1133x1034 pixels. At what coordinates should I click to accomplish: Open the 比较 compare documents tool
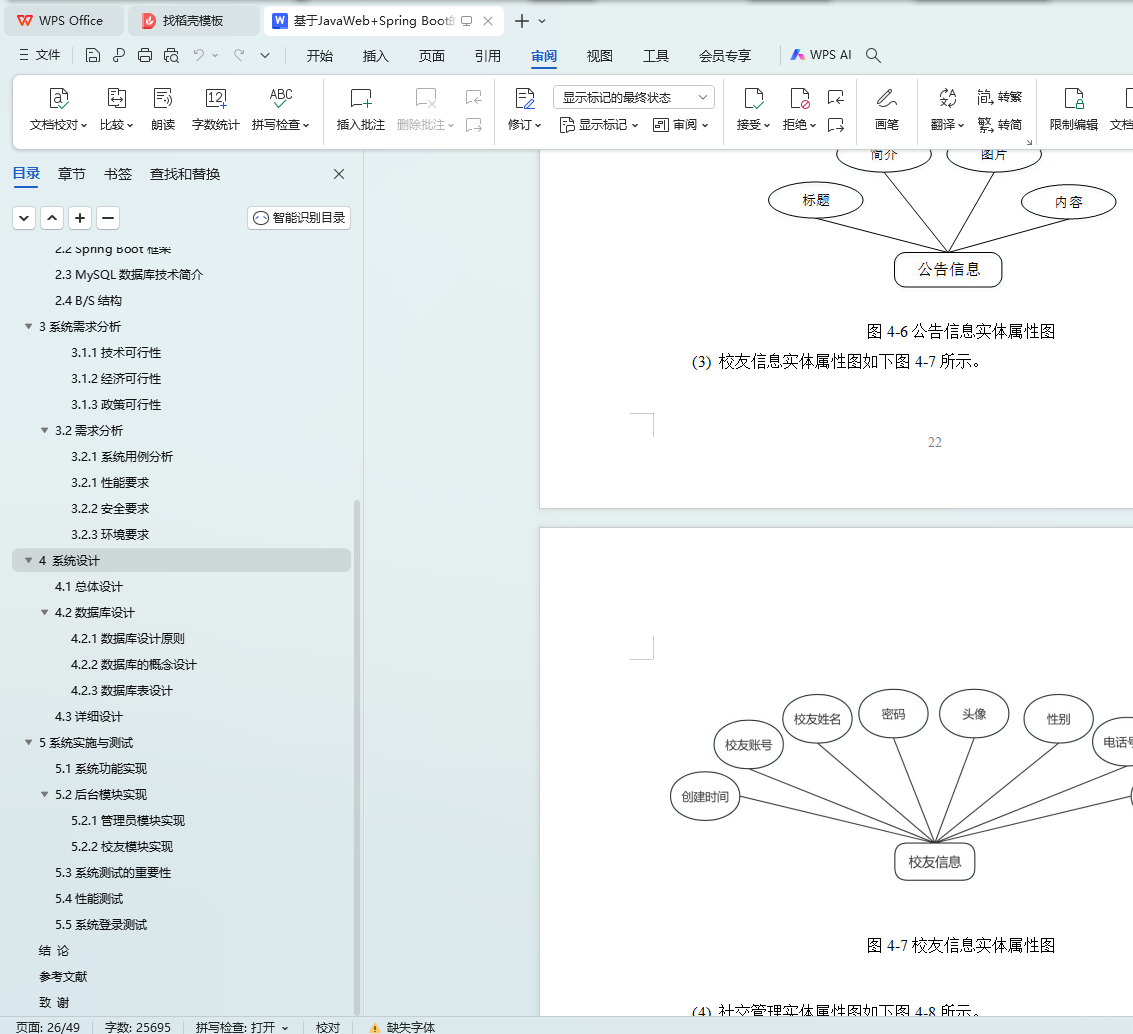tap(116, 109)
